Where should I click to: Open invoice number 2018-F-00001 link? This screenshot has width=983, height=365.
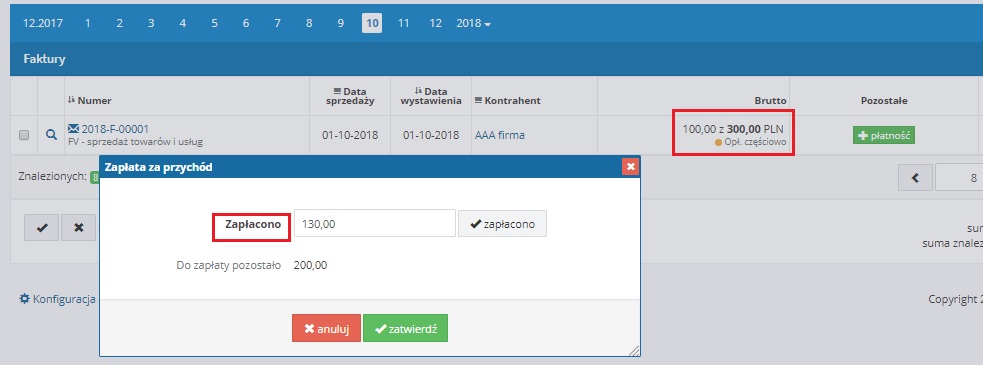(x=115, y=129)
